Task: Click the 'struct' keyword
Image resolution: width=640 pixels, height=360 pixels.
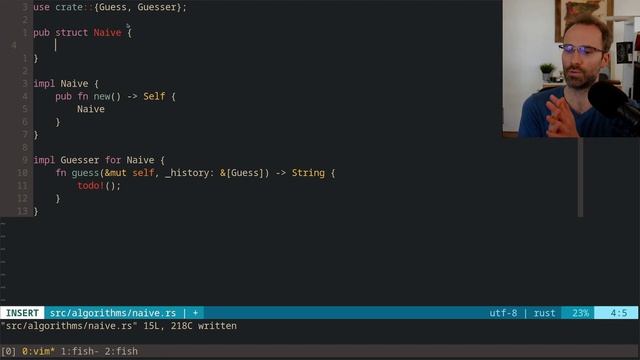Action: 71,33
